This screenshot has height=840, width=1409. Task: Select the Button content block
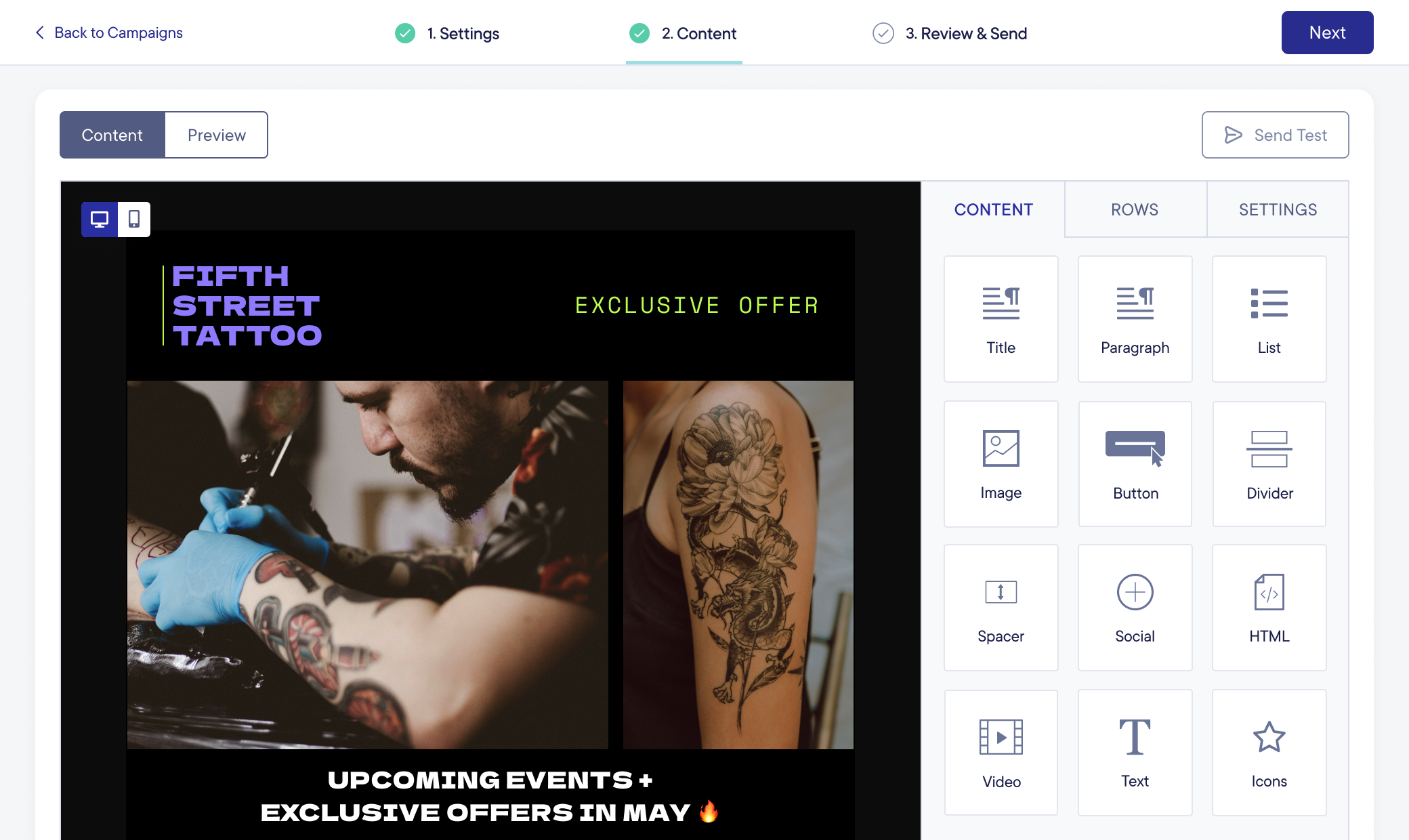[x=1135, y=464]
